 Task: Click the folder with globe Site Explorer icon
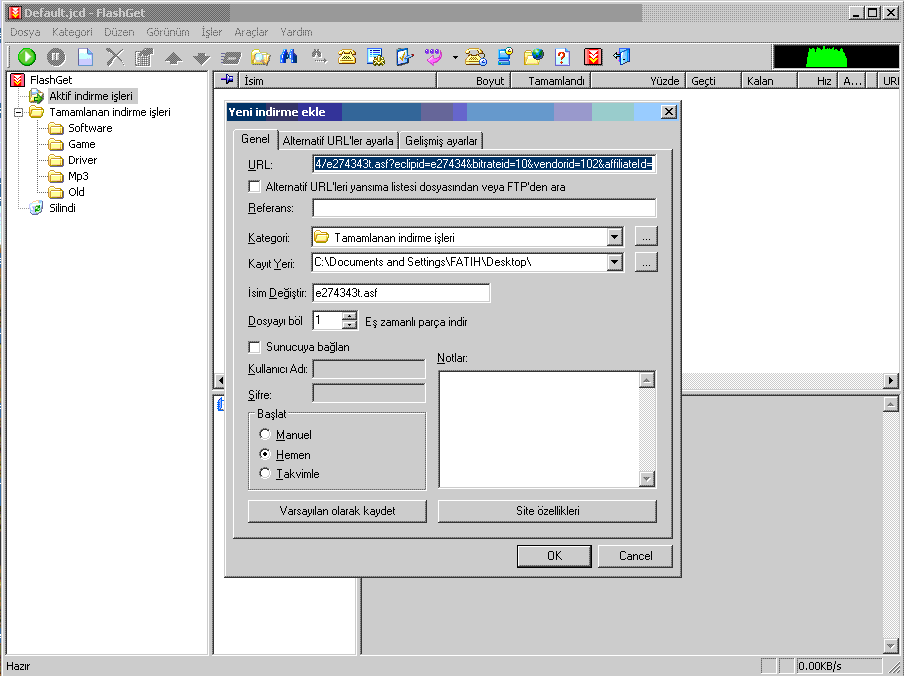coord(534,56)
